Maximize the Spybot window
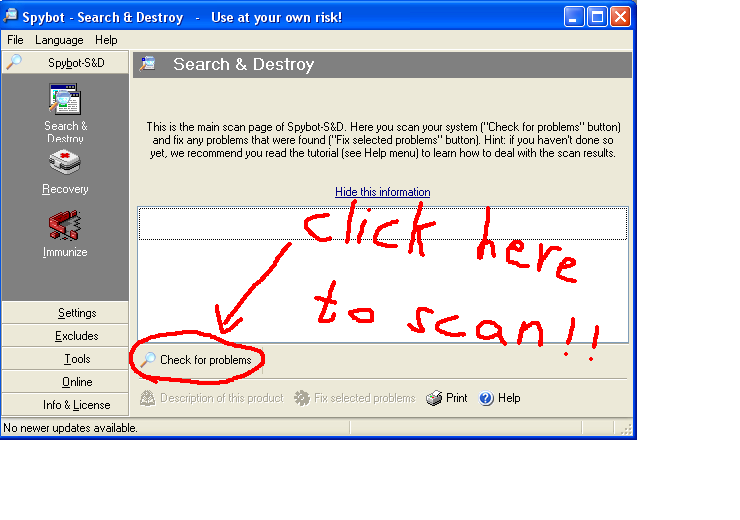Screen dimensions: 740x520 point(597,17)
